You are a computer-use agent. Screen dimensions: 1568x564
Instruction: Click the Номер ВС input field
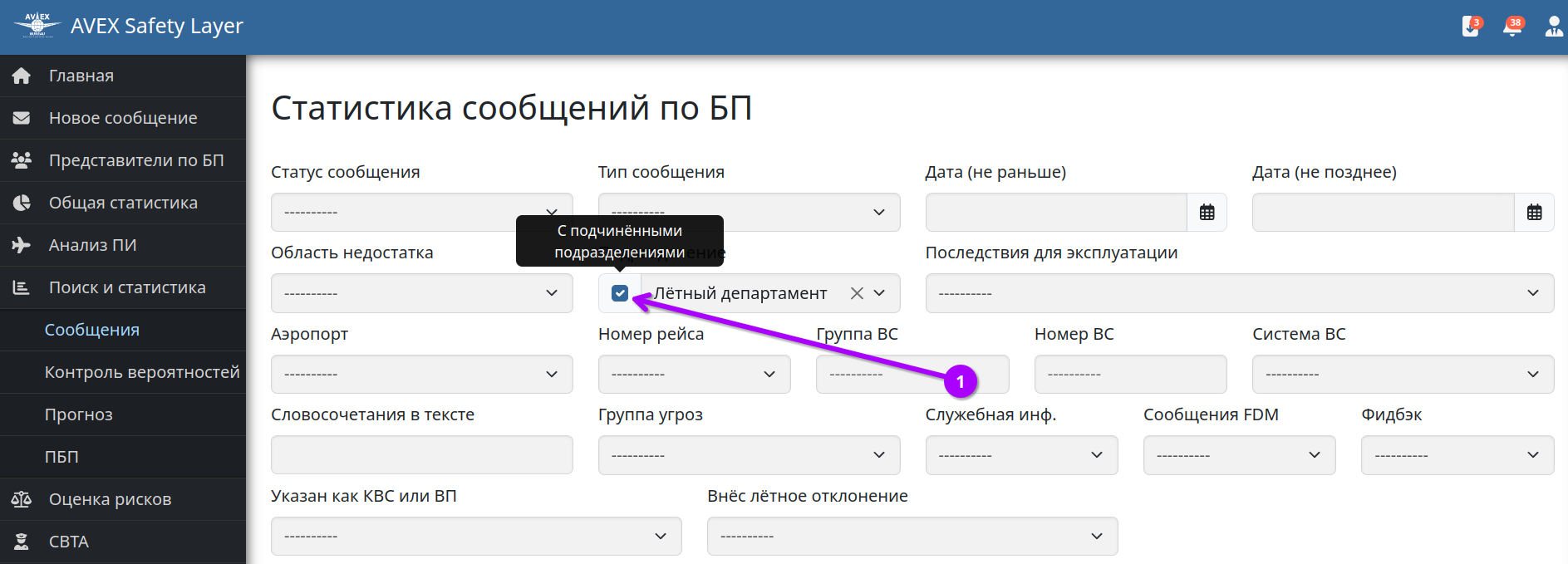[1130, 375]
